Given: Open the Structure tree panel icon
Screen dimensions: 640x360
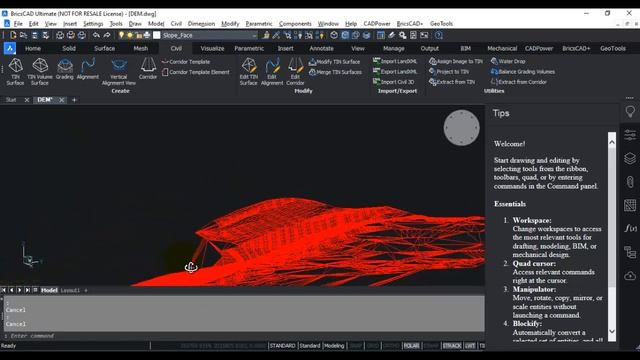Looking at the screenshot, I should pyautogui.click(x=630, y=252).
